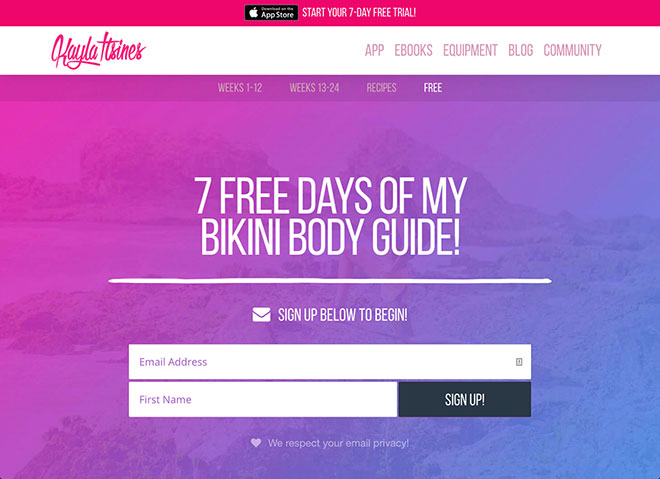This screenshot has height=479, width=660.
Task: Switch to the WEEKS 1-12 tab
Action: (240, 88)
